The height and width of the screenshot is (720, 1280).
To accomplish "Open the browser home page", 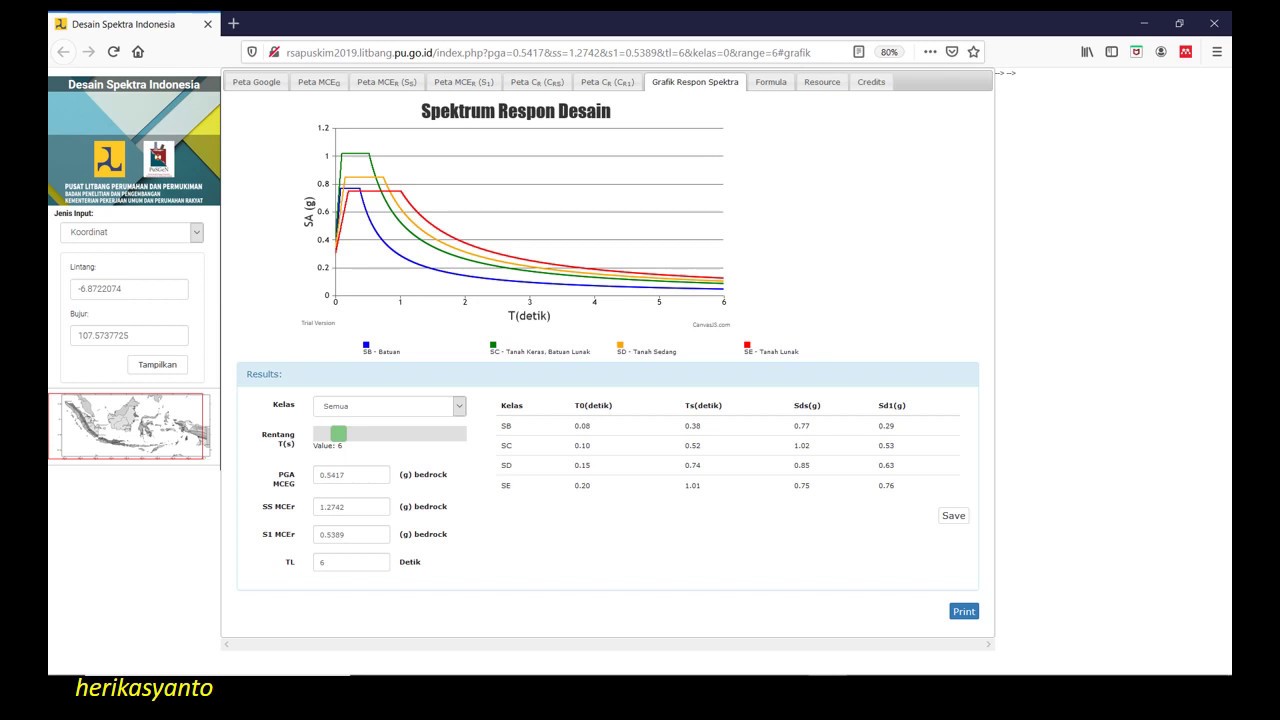I will tap(138, 52).
